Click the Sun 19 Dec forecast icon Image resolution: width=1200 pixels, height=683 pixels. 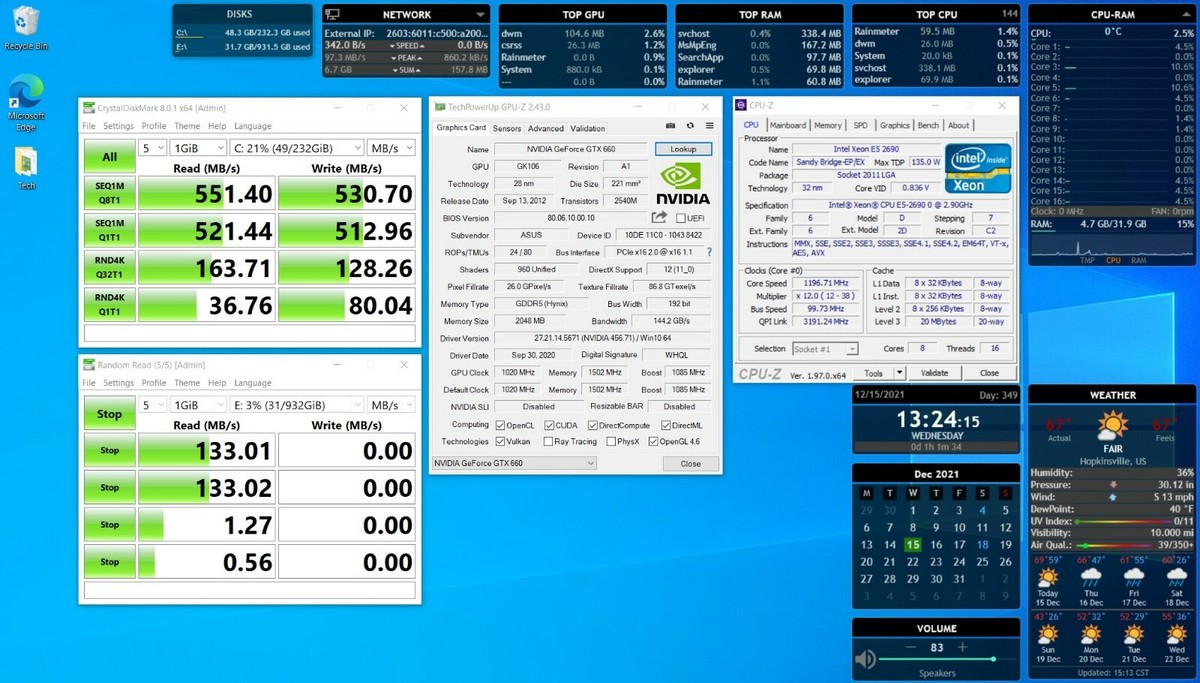pyautogui.click(x=1047, y=635)
